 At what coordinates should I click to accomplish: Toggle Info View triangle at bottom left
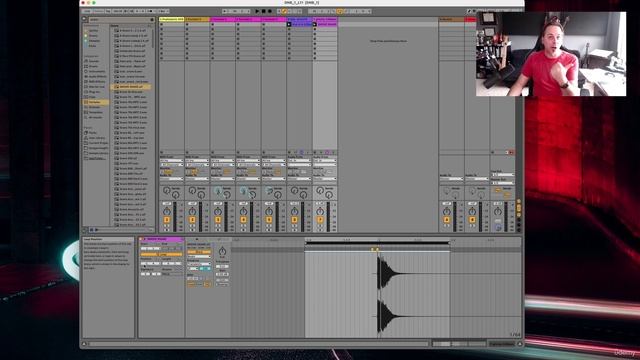(x=84, y=344)
